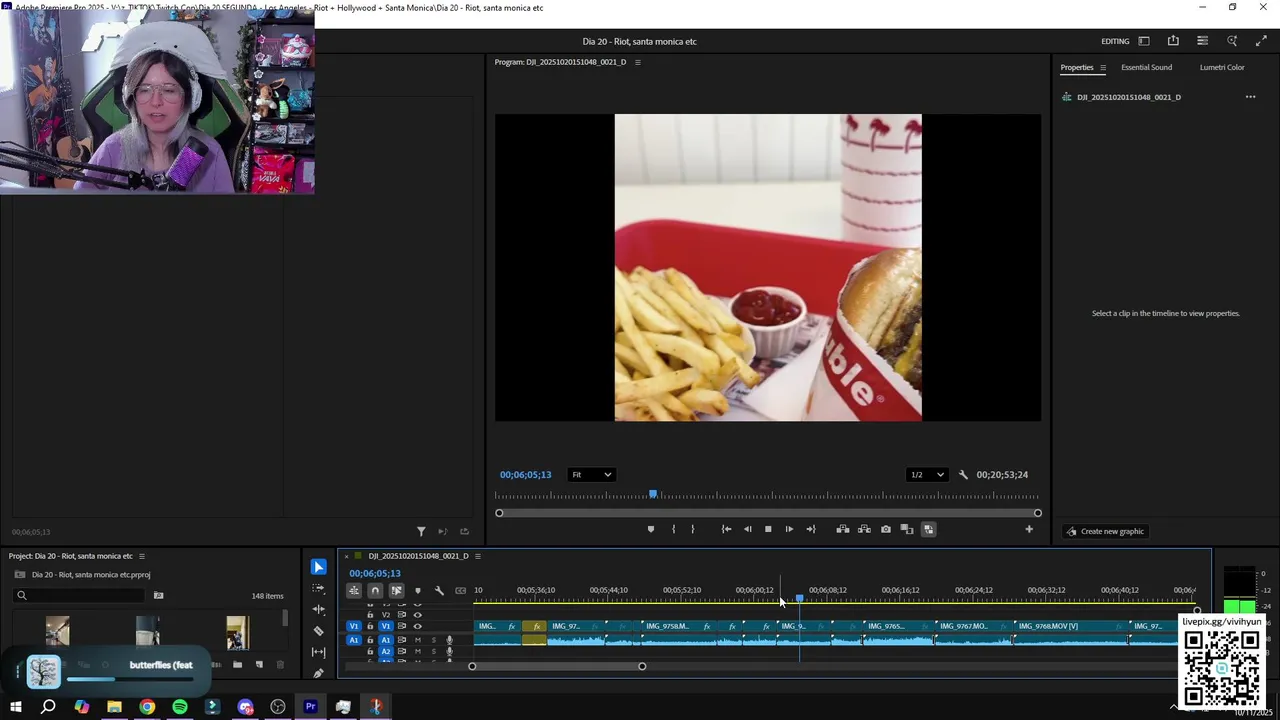Click Find/search bin icon beside Project search
1280x720 pixels.
click(158, 595)
